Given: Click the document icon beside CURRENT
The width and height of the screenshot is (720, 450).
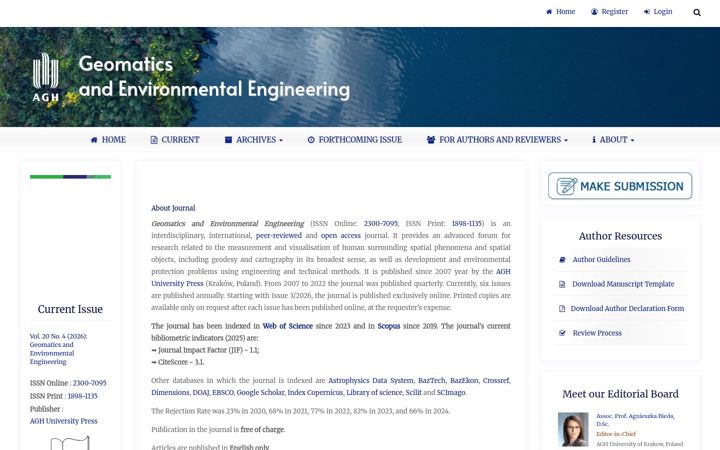Looking at the screenshot, I should click(x=154, y=140).
